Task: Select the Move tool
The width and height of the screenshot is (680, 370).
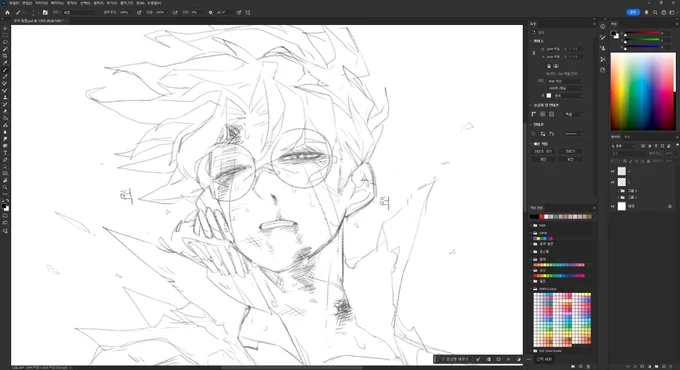Action: point(5,28)
